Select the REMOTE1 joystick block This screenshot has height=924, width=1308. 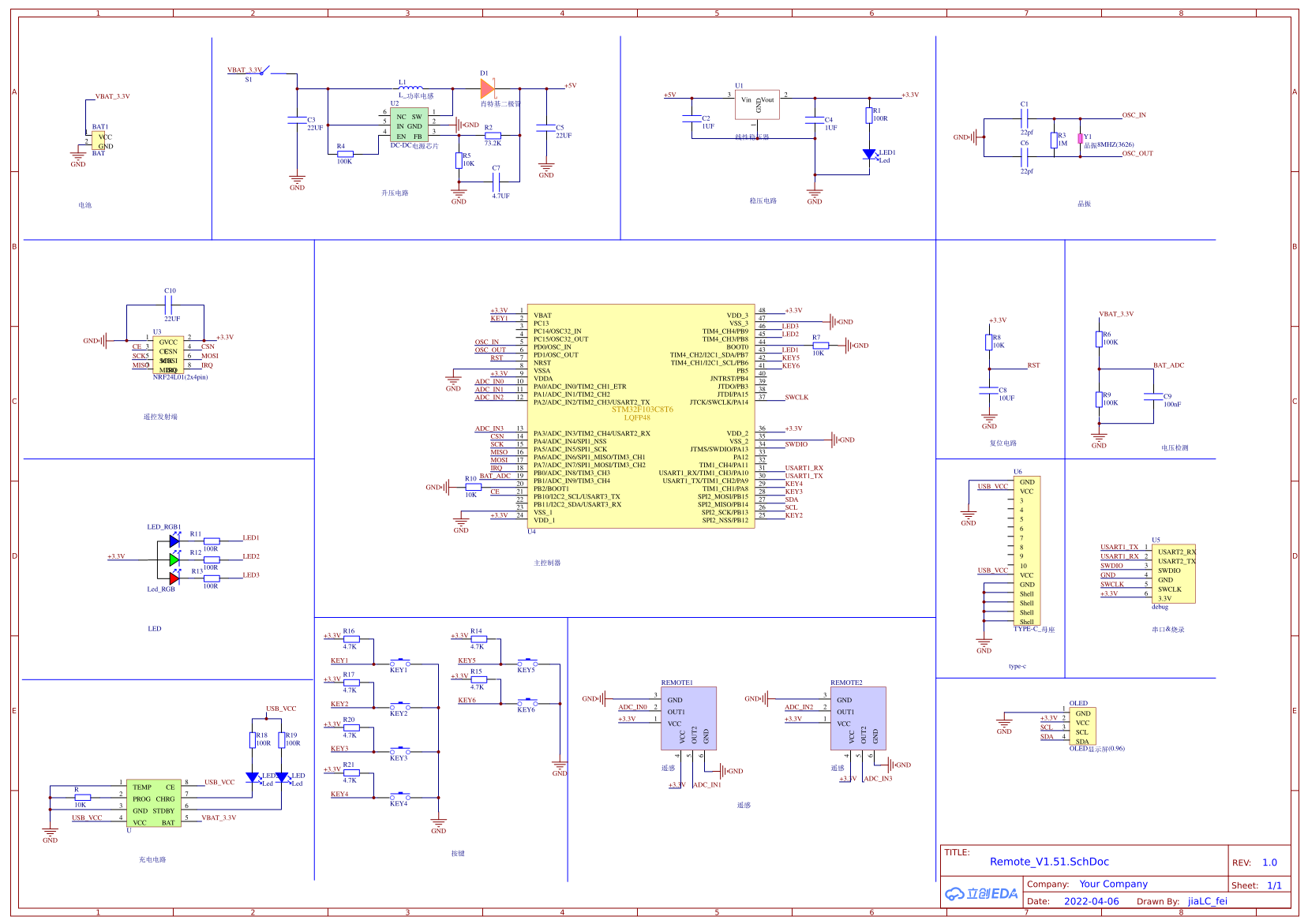688,718
